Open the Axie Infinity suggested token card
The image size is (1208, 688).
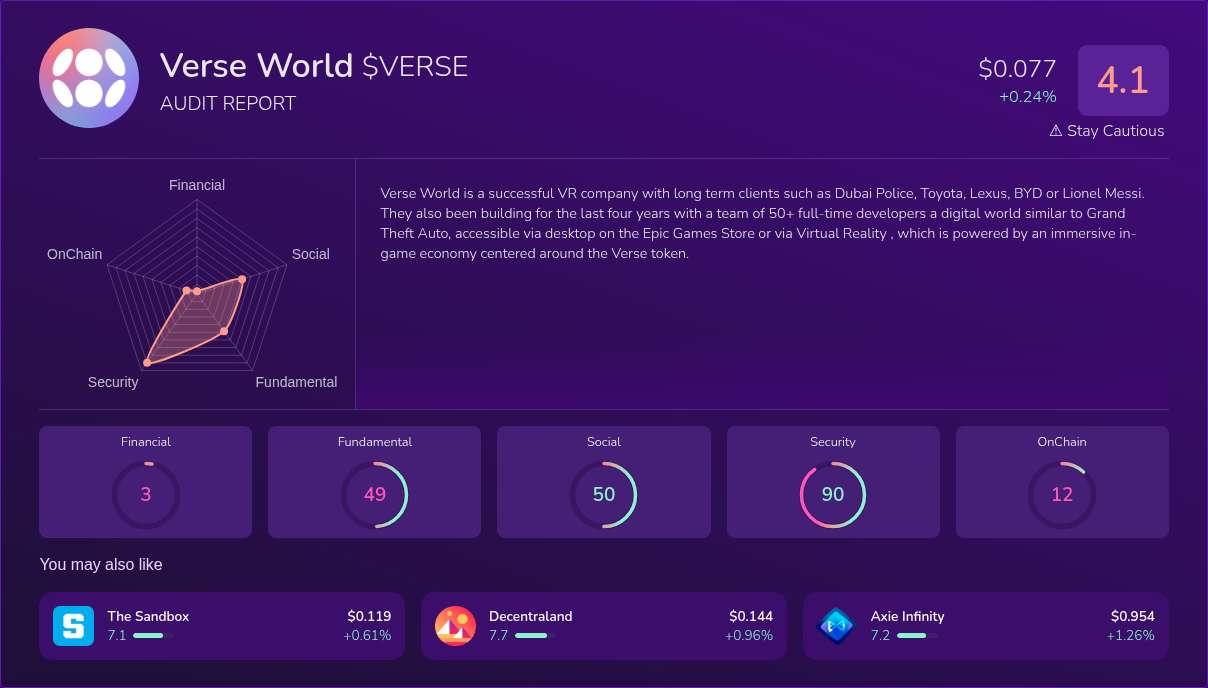pos(986,625)
